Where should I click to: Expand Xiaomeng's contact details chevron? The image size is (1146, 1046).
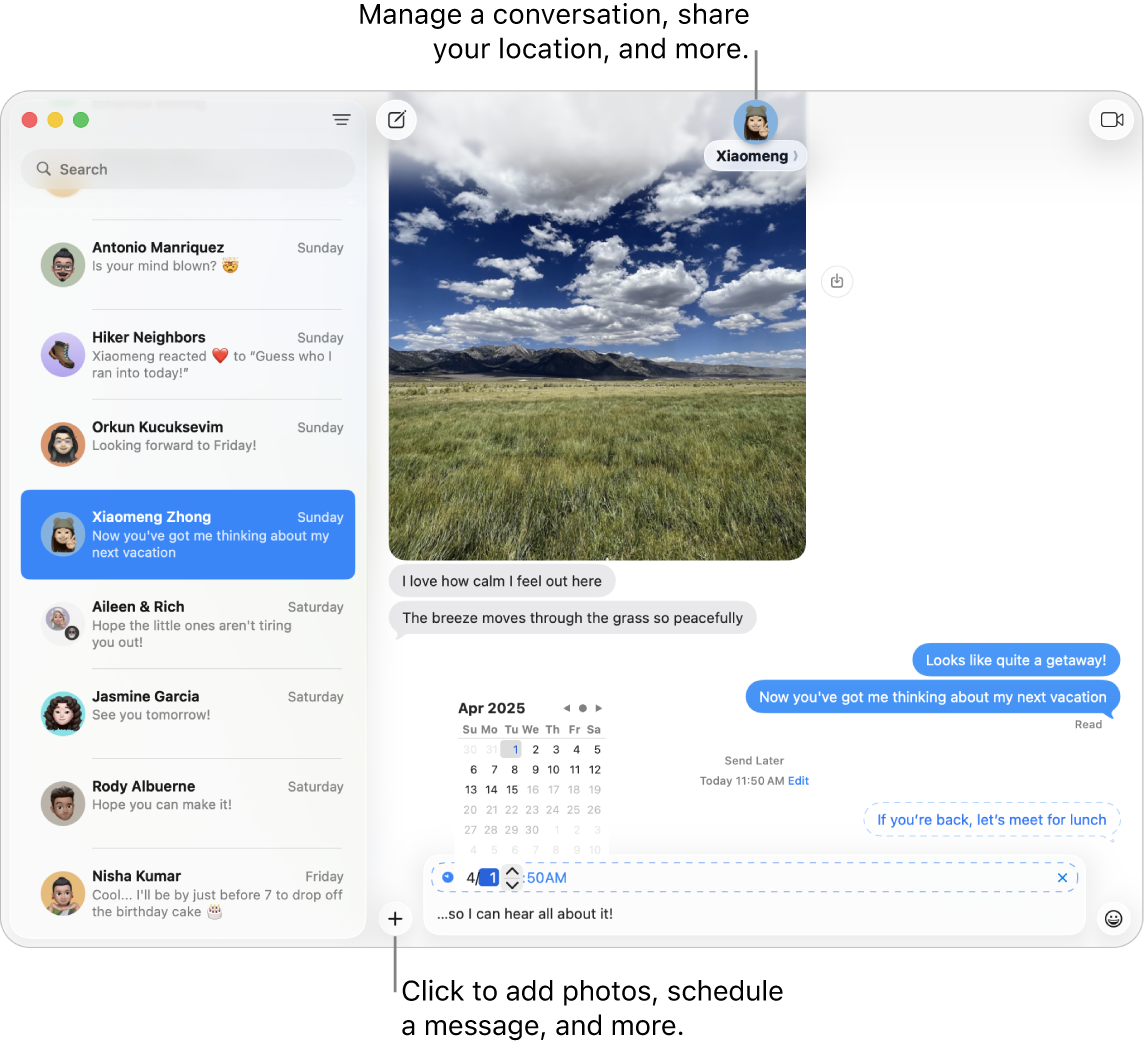(x=793, y=156)
